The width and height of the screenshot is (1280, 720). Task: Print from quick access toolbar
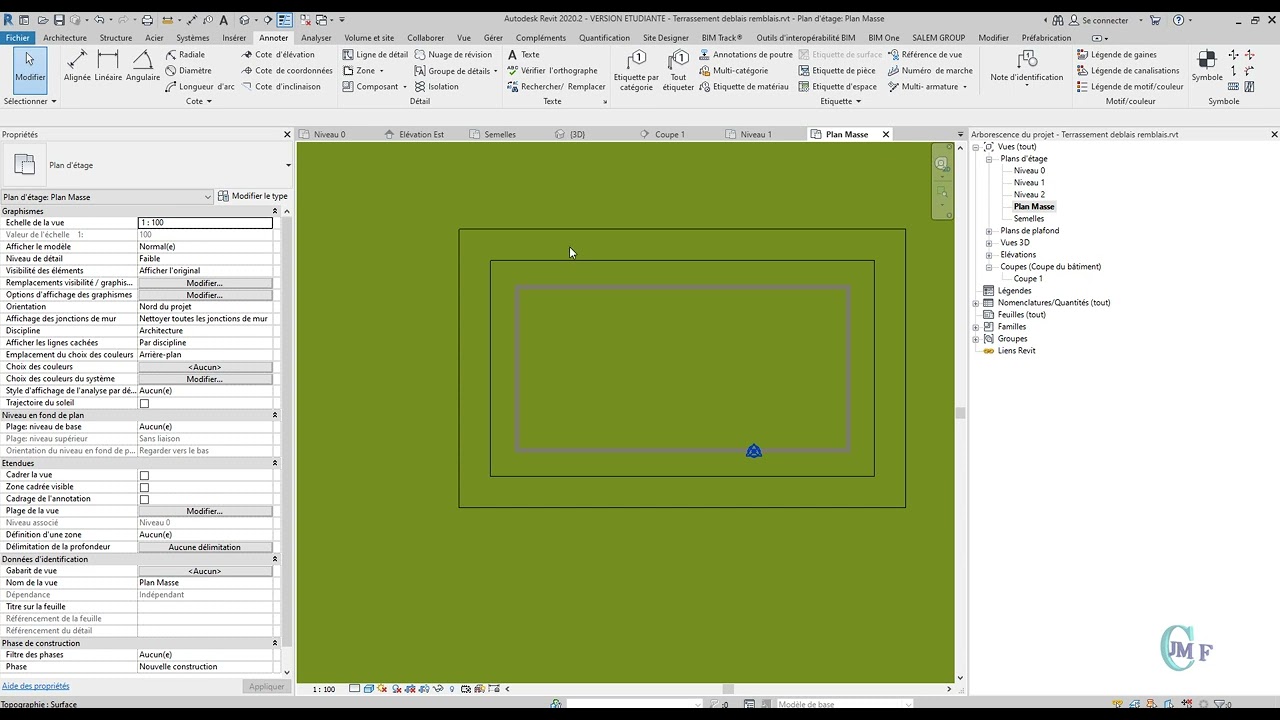pos(147,20)
